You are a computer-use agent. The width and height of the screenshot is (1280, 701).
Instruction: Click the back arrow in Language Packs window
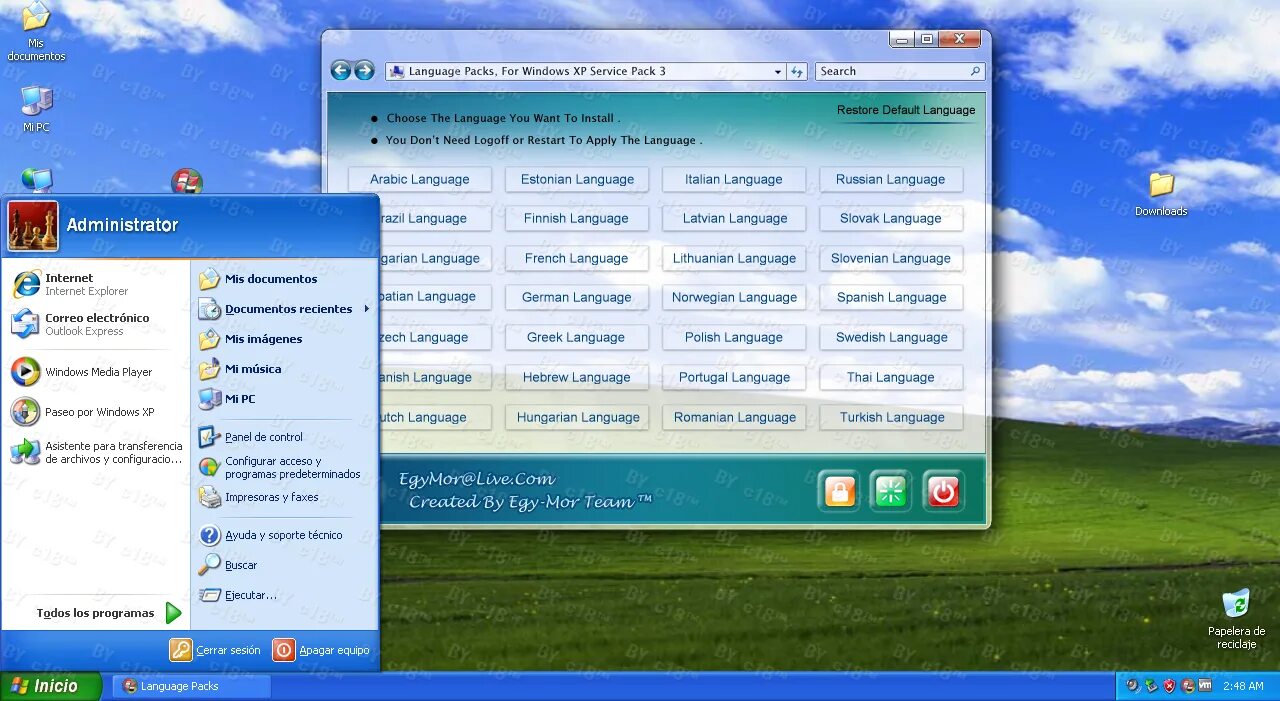point(341,71)
